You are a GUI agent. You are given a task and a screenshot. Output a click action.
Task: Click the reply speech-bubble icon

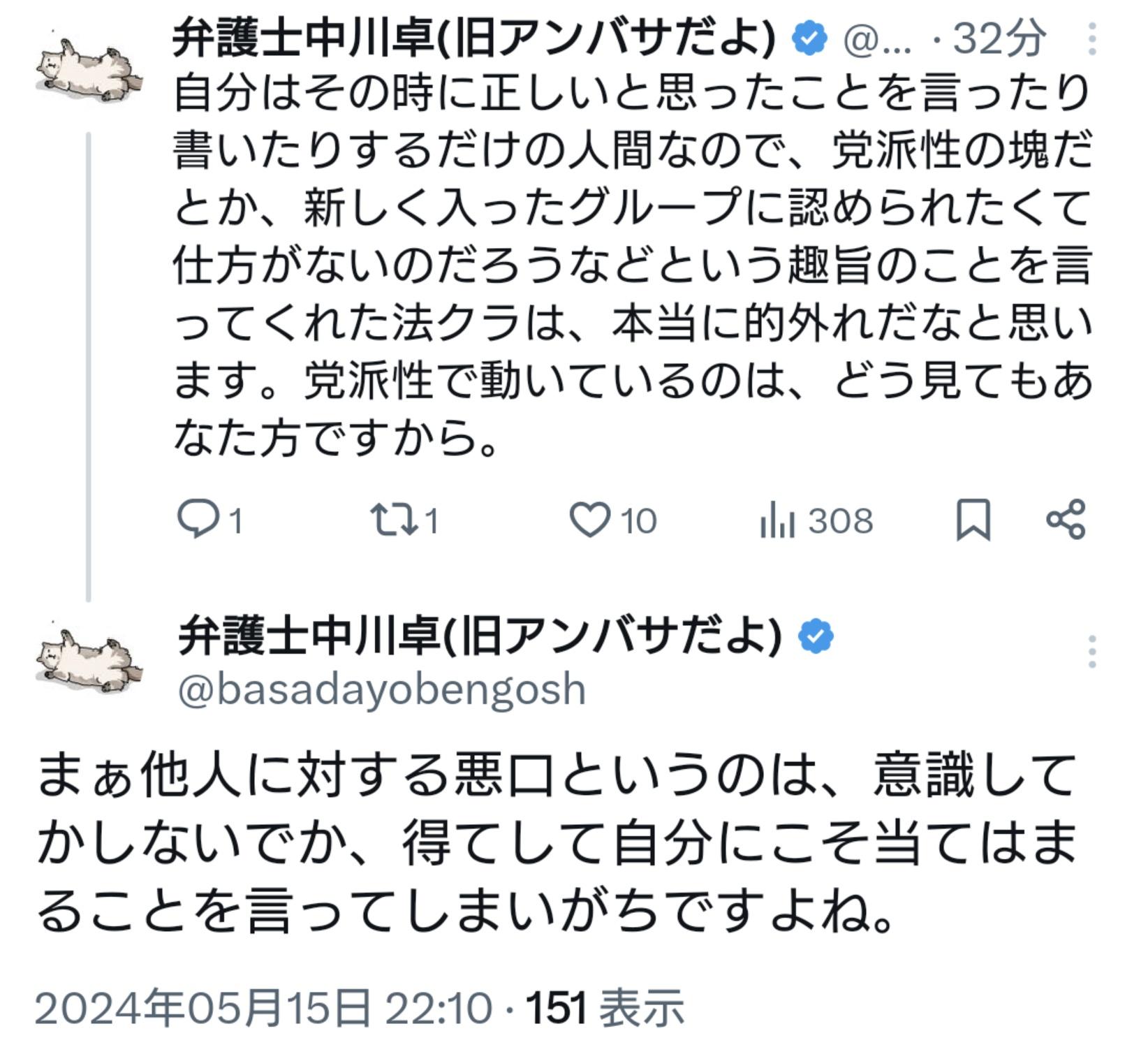pyautogui.click(x=198, y=520)
